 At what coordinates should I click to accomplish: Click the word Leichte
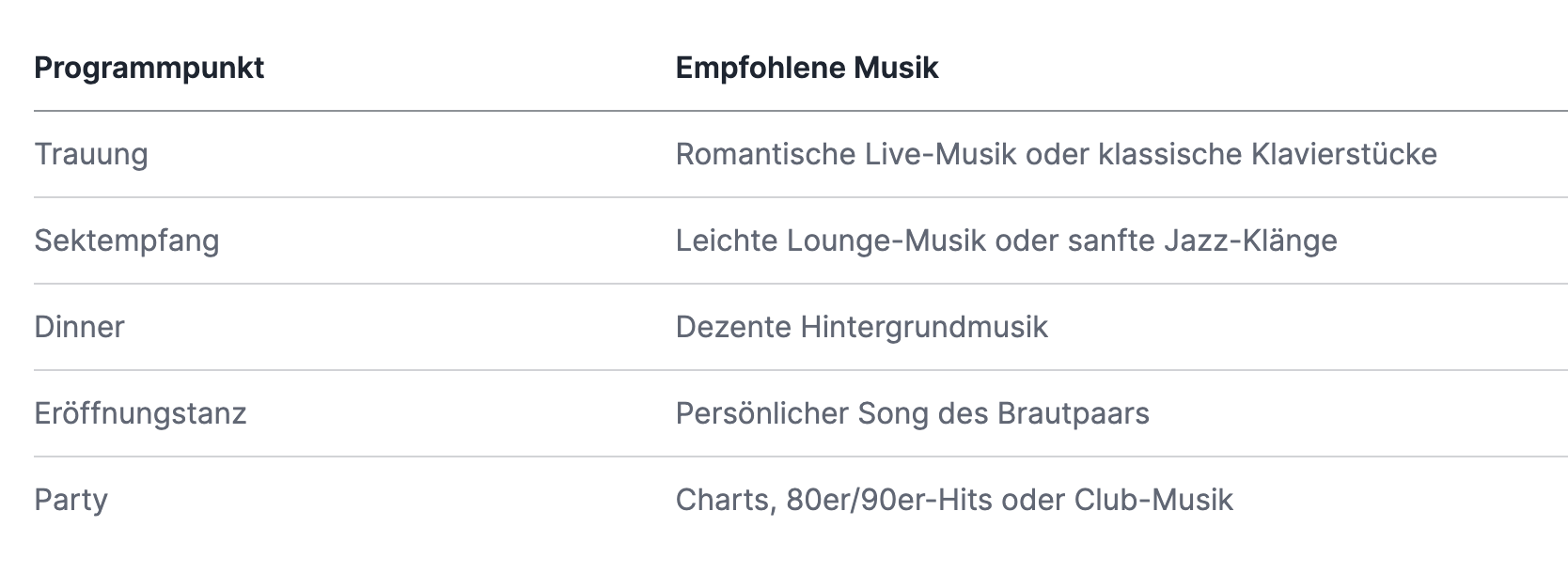727,240
